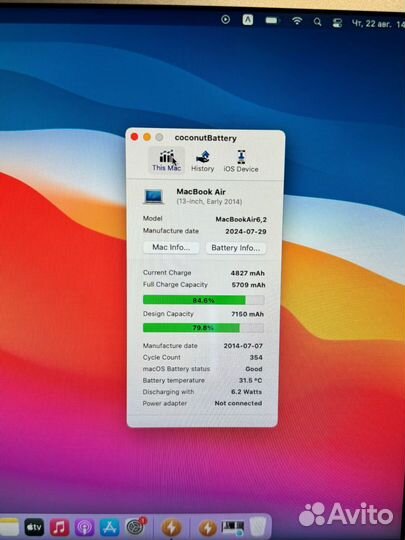Screen dimensions: 405x540
Task: Open Podcasts from the Dock
Action: click(x=84, y=527)
